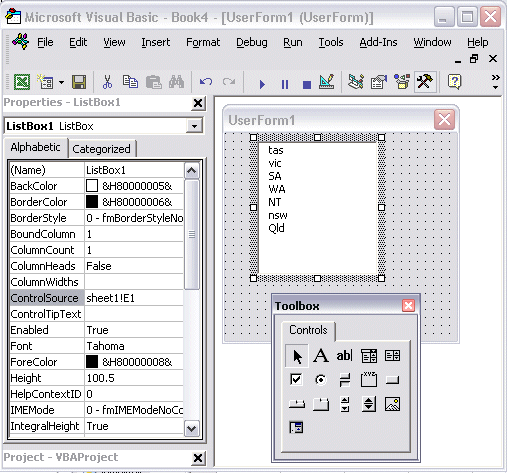Open the ListBox1 object dropdown

[x=194, y=126]
